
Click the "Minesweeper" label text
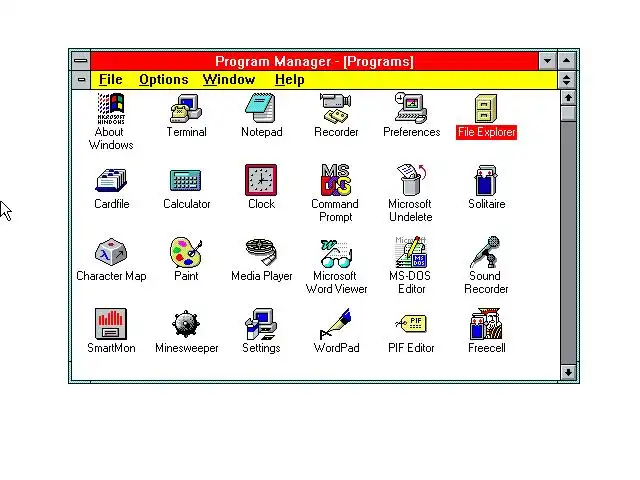187,348
